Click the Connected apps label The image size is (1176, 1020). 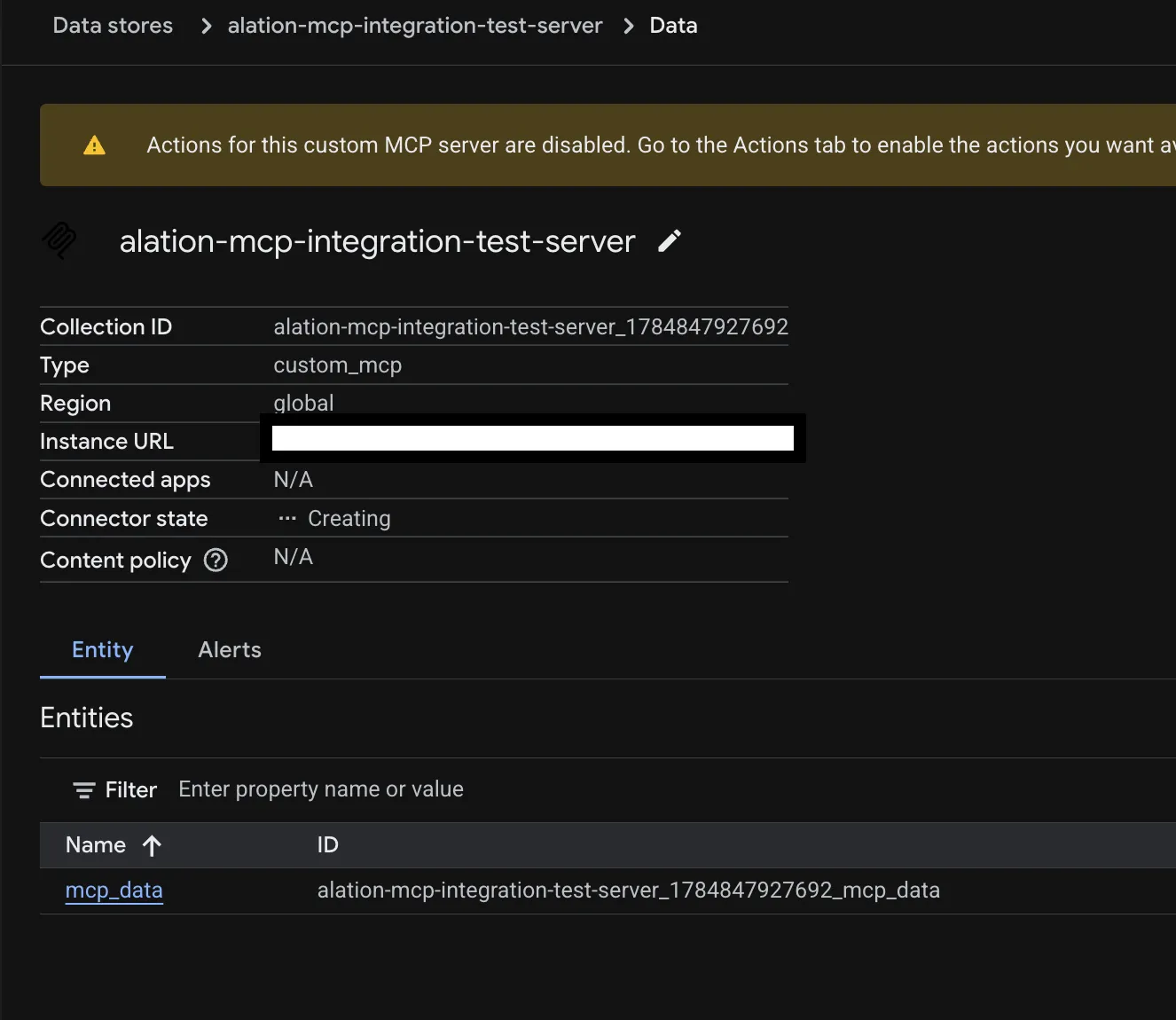point(125,480)
